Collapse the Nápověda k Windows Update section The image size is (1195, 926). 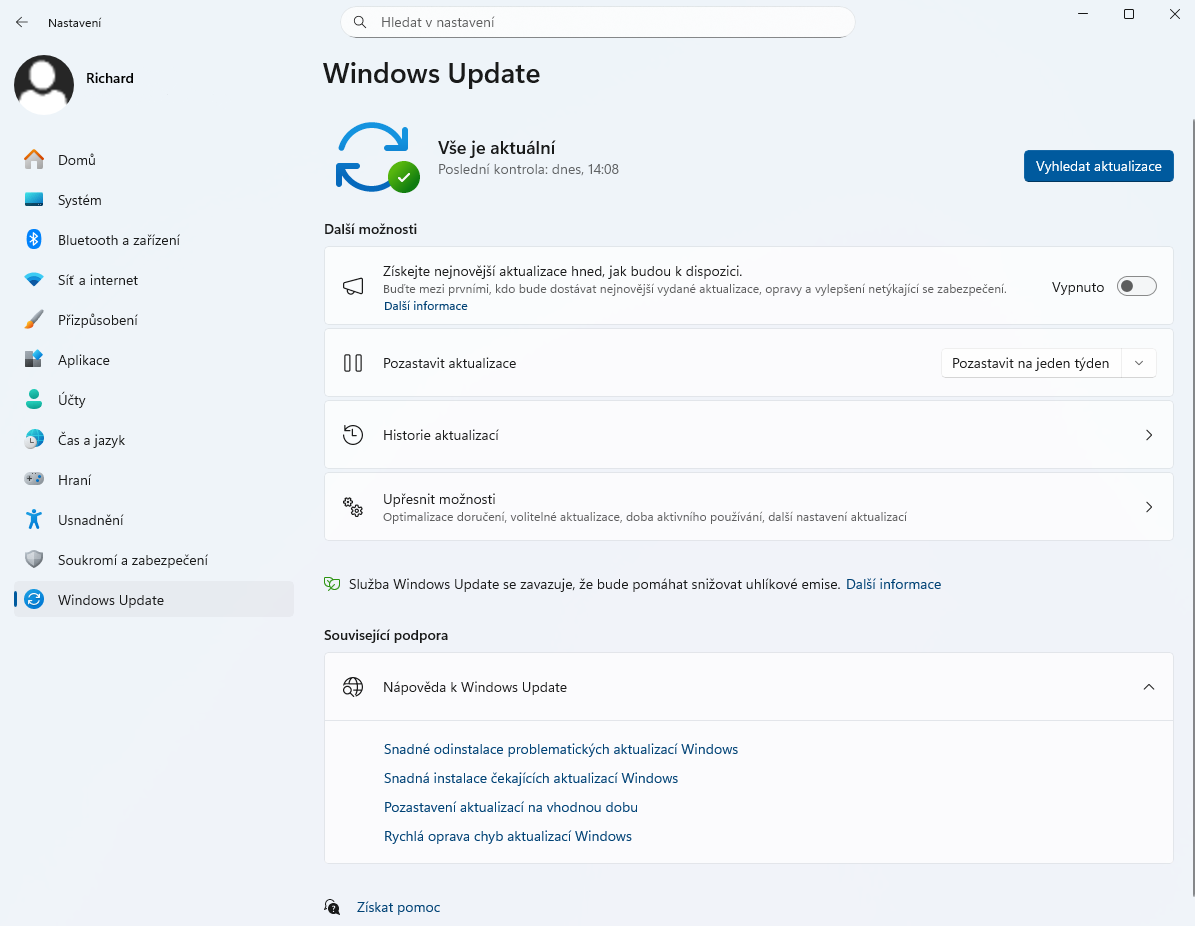coord(1148,687)
